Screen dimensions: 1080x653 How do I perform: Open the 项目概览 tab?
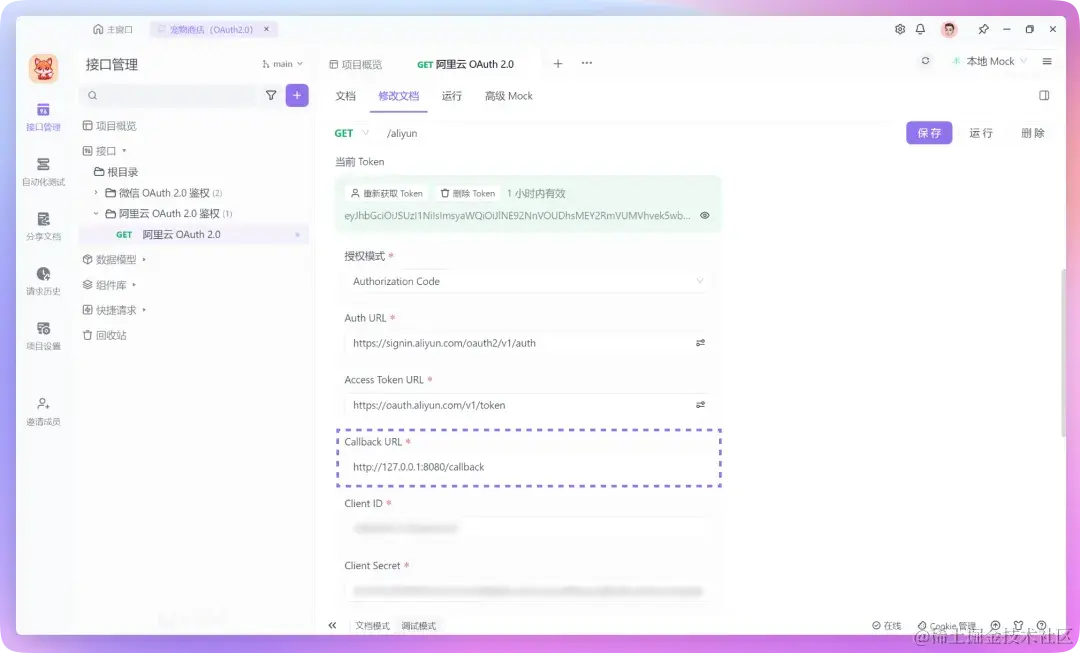[x=355, y=64]
